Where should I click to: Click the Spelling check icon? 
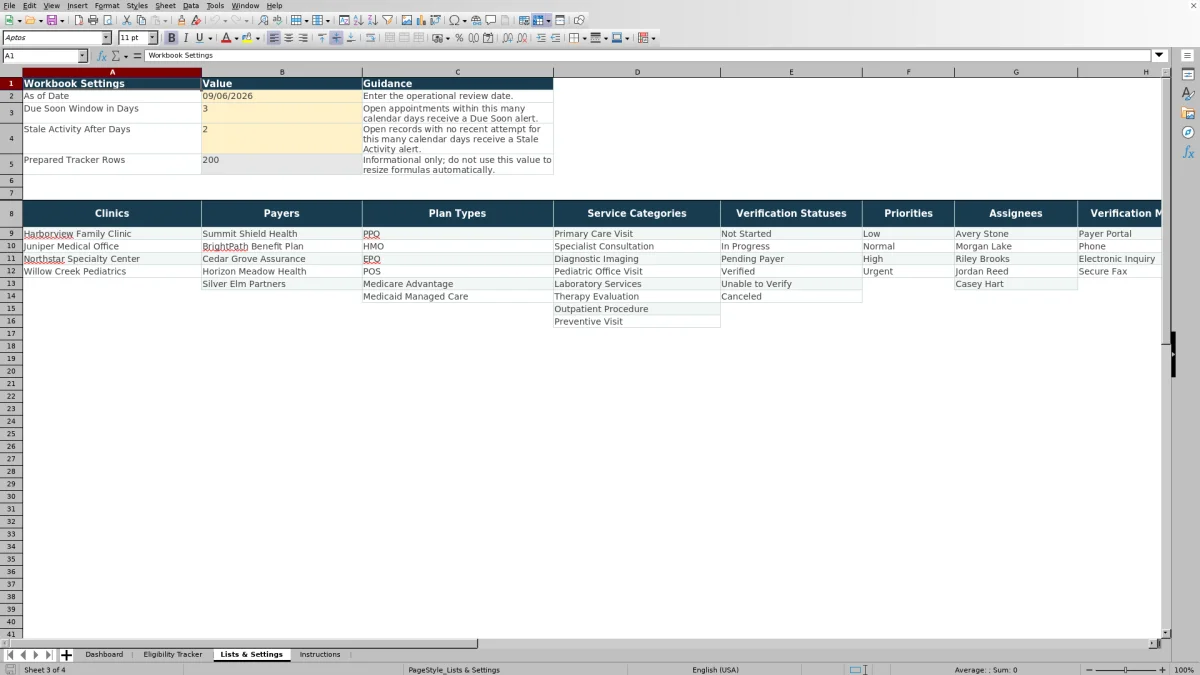point(277,20)
